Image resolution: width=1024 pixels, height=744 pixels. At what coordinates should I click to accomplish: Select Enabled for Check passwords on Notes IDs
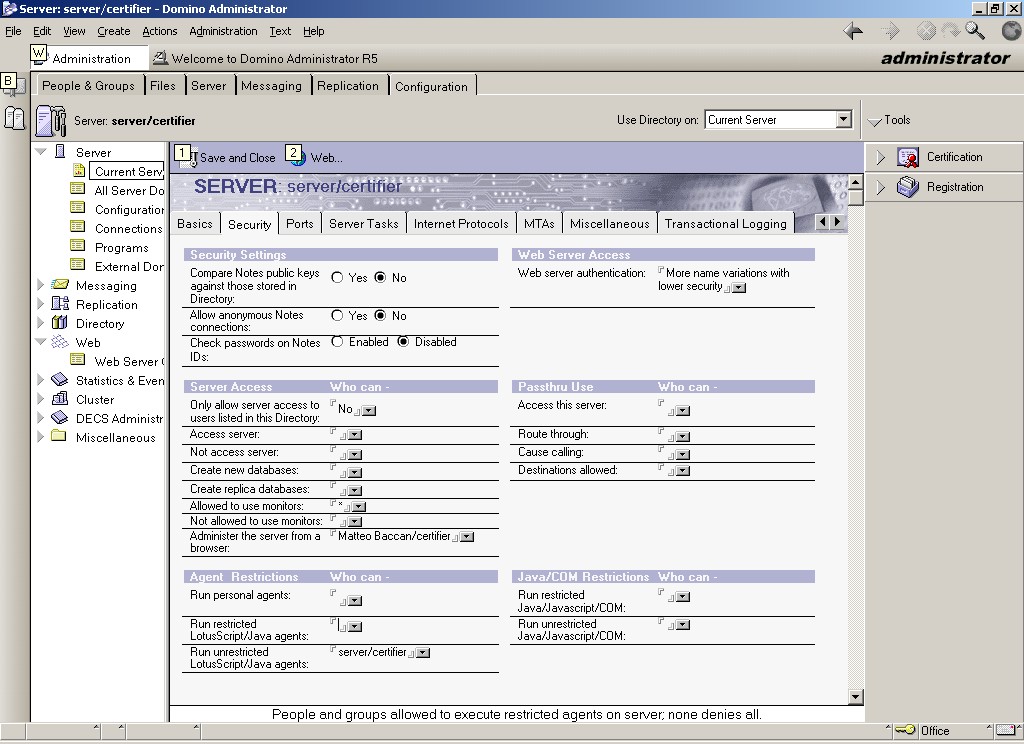[337, 342]
